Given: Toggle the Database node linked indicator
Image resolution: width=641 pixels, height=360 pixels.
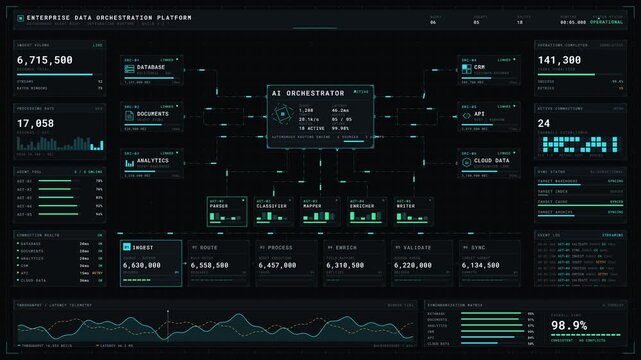Looking at the screenshot, I should 177,60.
